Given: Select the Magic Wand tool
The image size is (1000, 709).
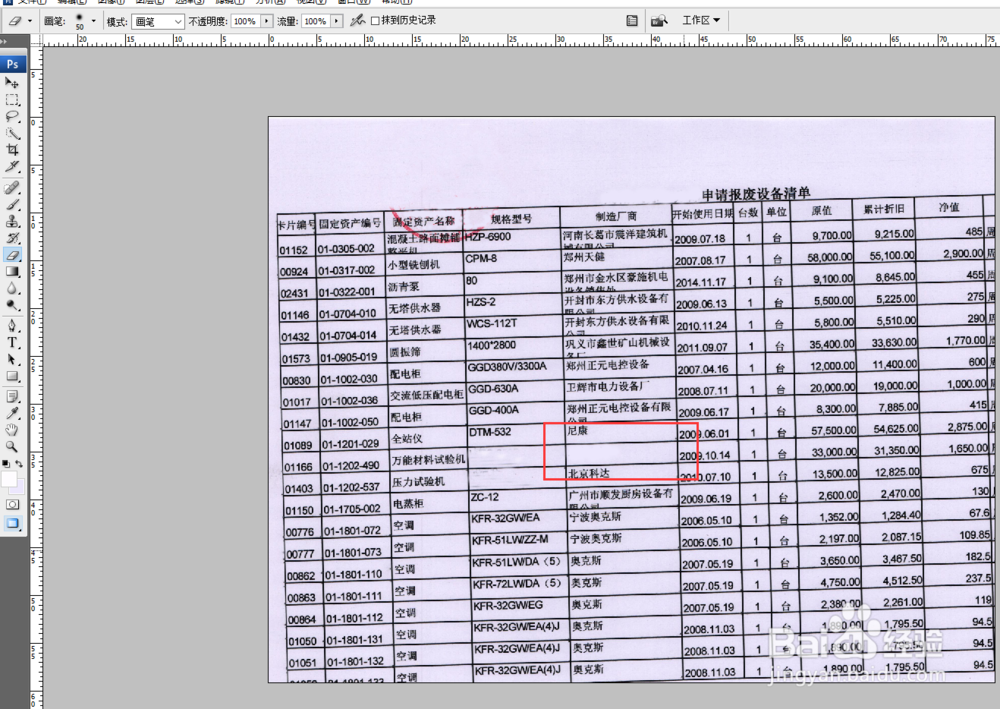Looking at the screenshot, I should click(x=12, y=133).
